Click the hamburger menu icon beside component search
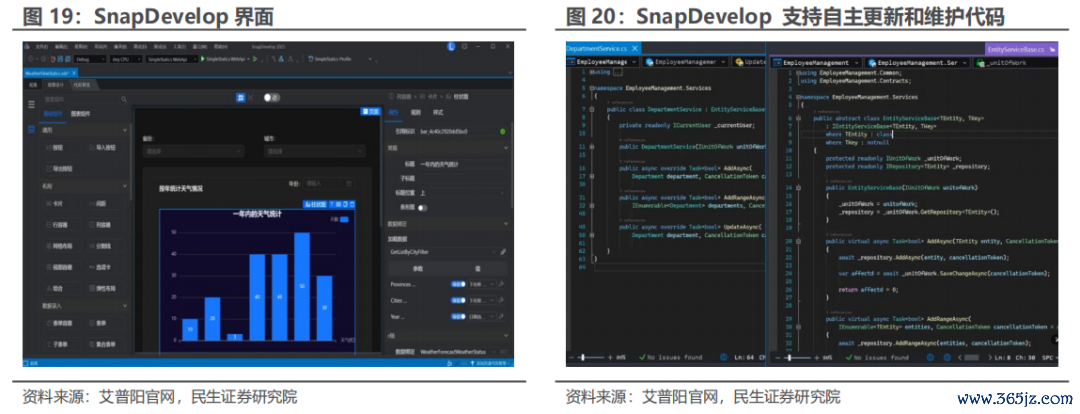 [31, 104]
